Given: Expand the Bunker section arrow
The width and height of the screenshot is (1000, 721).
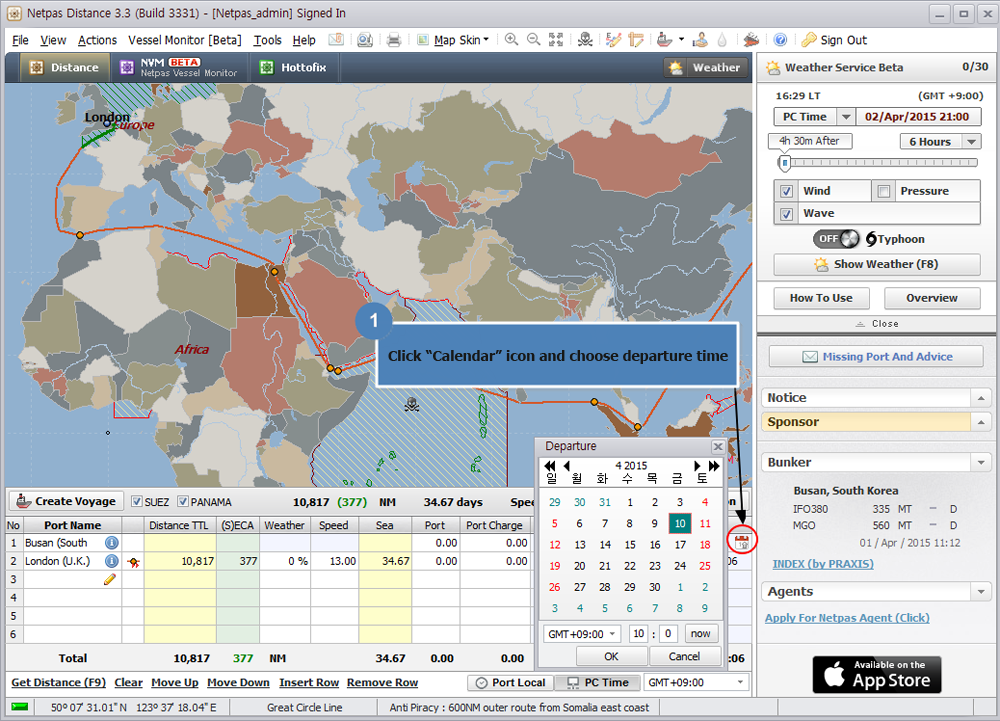Looking at the screenshot, I should tap(980, 462).
